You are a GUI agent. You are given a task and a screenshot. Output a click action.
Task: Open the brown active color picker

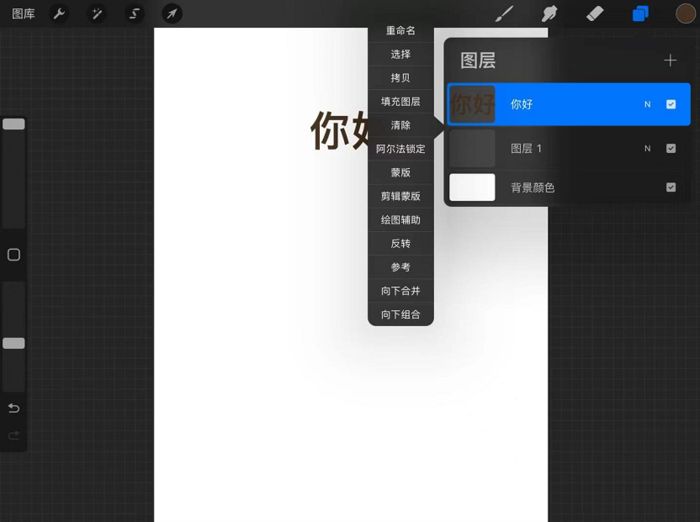click(x=685, y=14)
